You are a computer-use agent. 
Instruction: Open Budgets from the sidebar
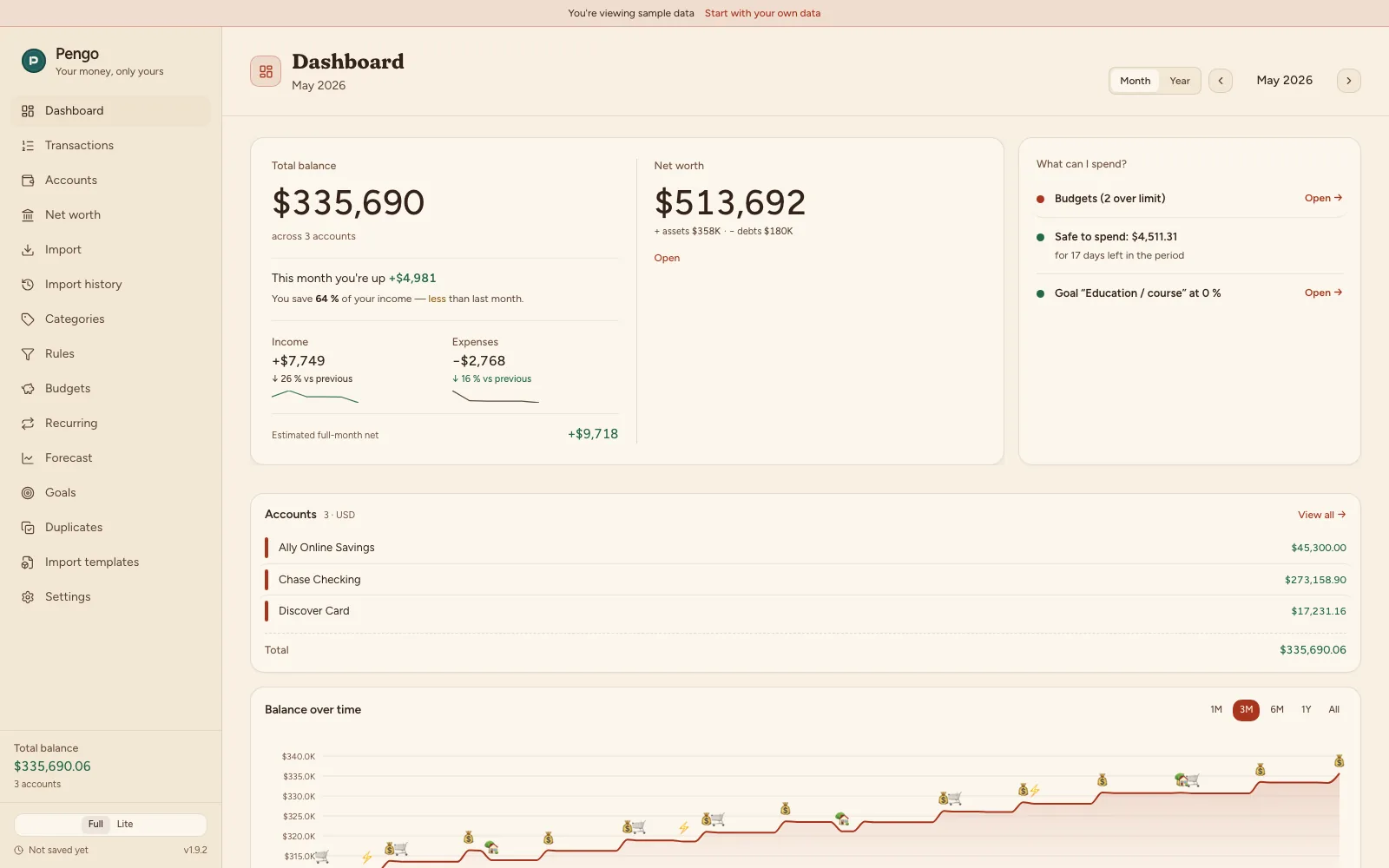110,389
